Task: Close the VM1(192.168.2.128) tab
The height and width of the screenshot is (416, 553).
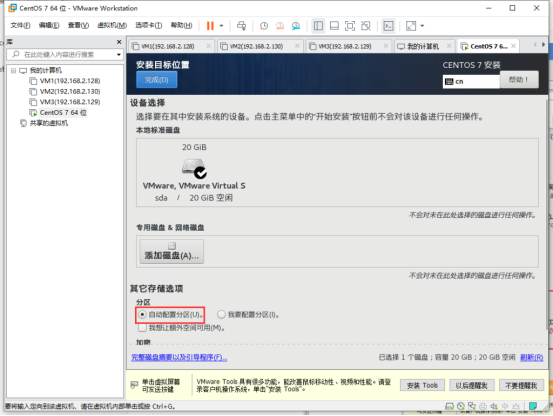Action: click(x=209, y=46)
